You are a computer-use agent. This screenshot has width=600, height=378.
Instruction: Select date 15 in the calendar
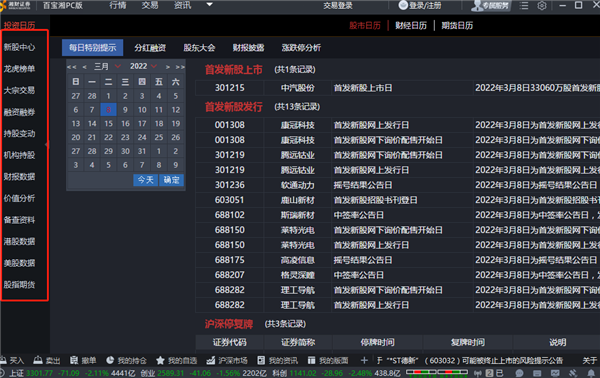click(x=109, y=124)
